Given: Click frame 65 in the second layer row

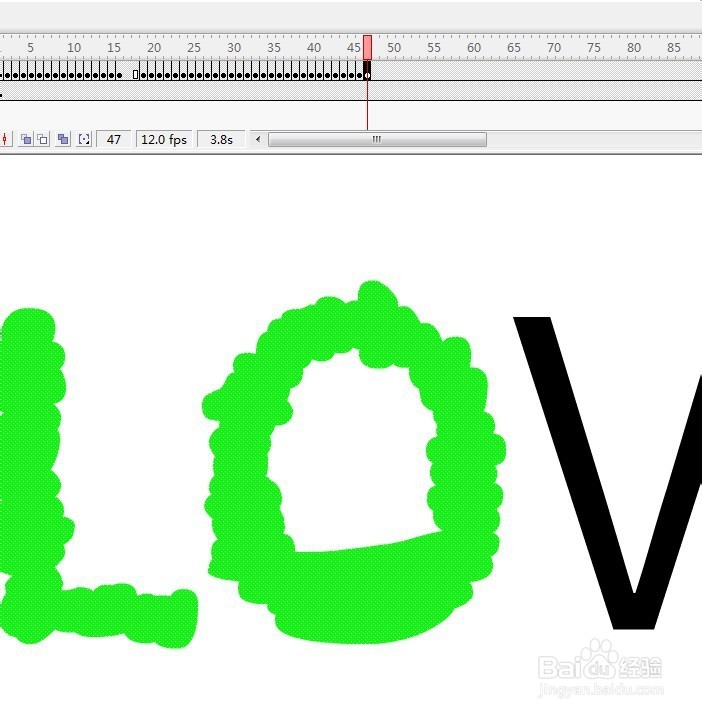Looking at the screenshot, I should [x=512, y=91].
